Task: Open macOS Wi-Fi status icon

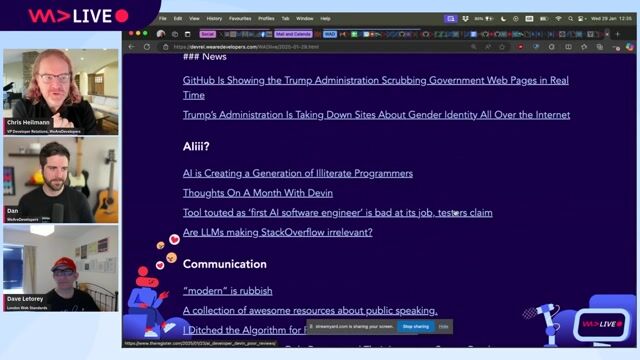Action: tap(558, 19)
